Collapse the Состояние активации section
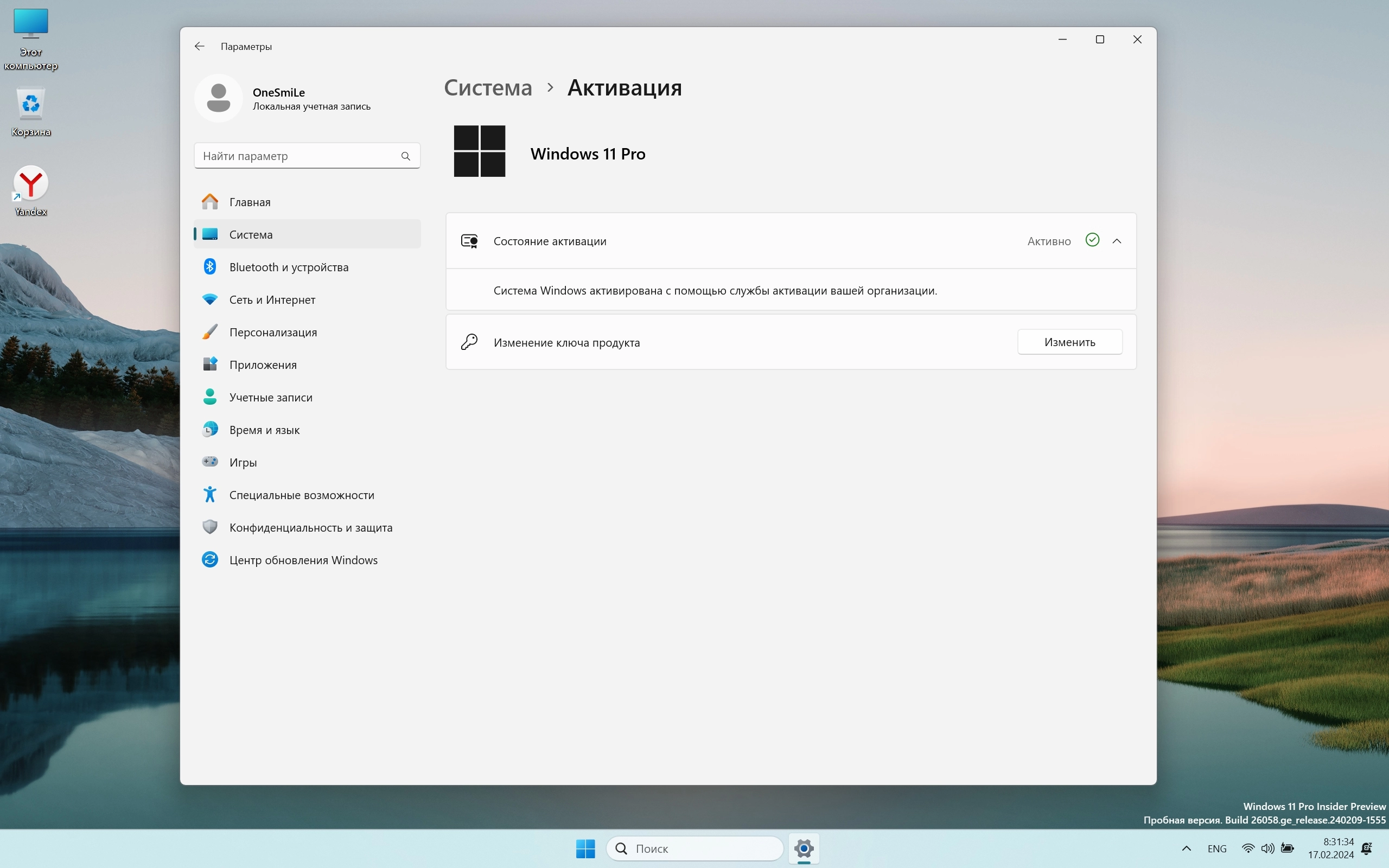Viewport: 1389px width, 868px height. click(x=1117, y=241)
